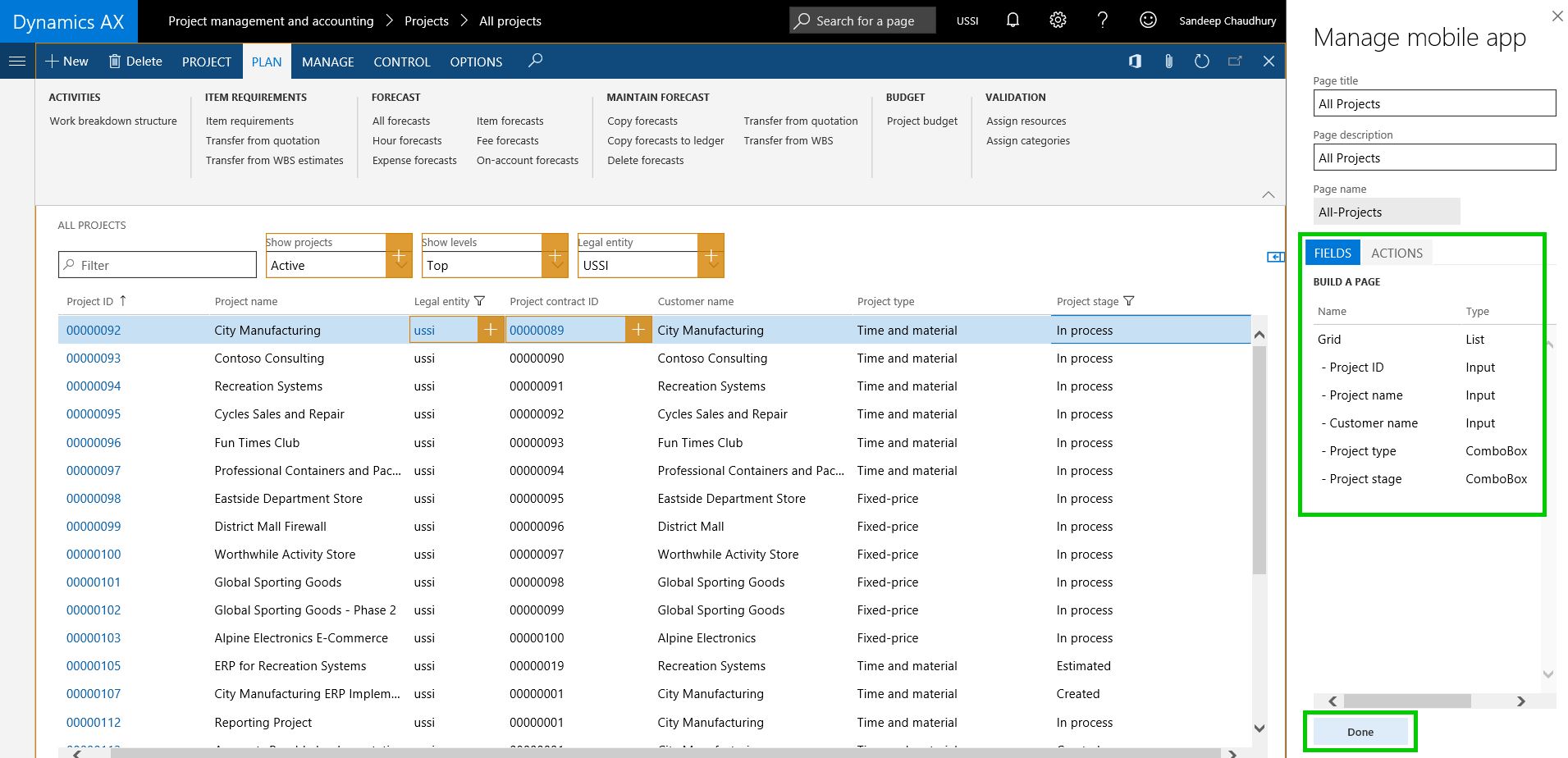Open the ACTIONS tab in mobile app pane
This screenshot has height=758, width=1568.
[1396, 253]
